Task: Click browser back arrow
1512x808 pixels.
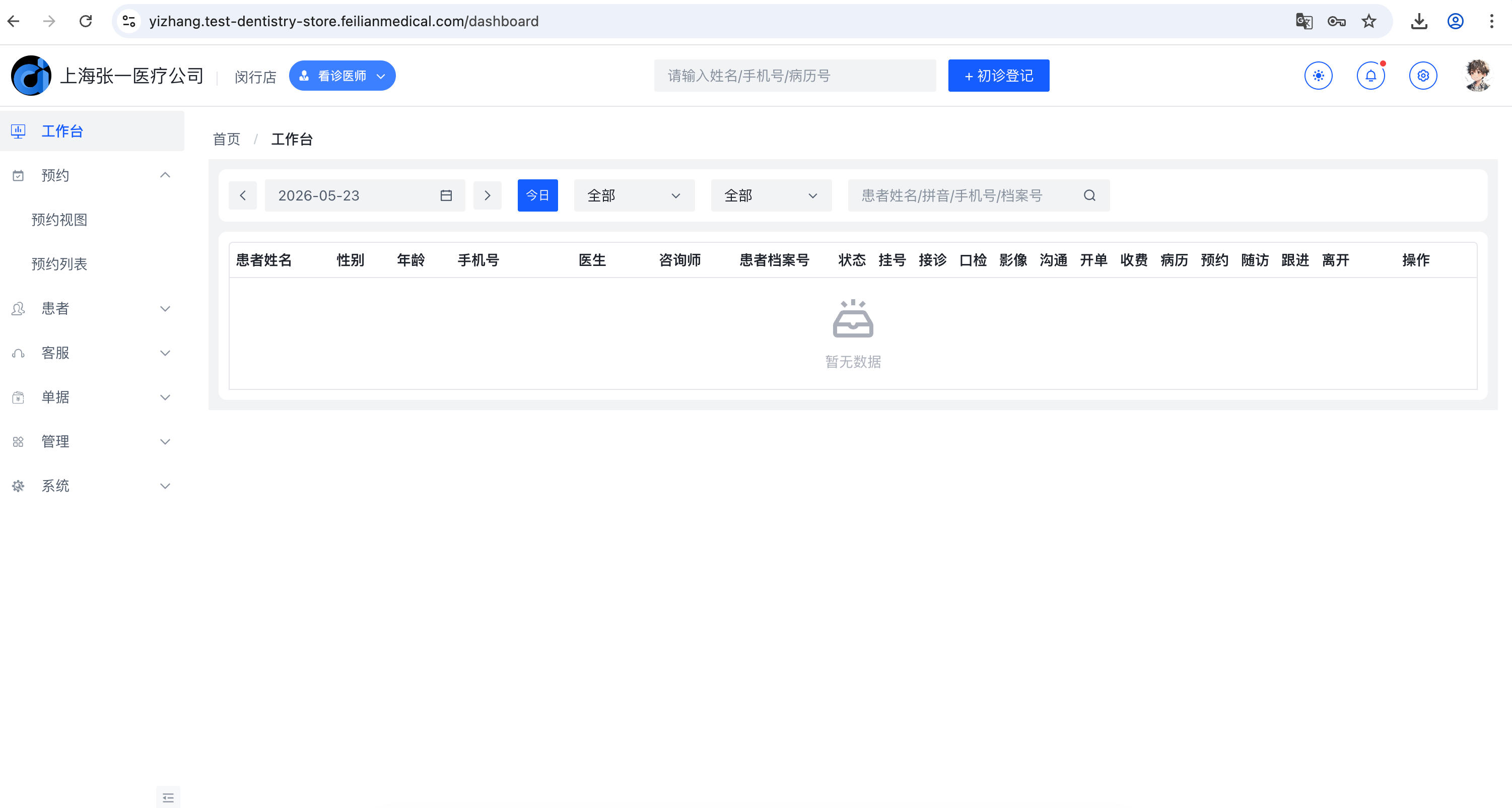Action: [x=14, y=21]
